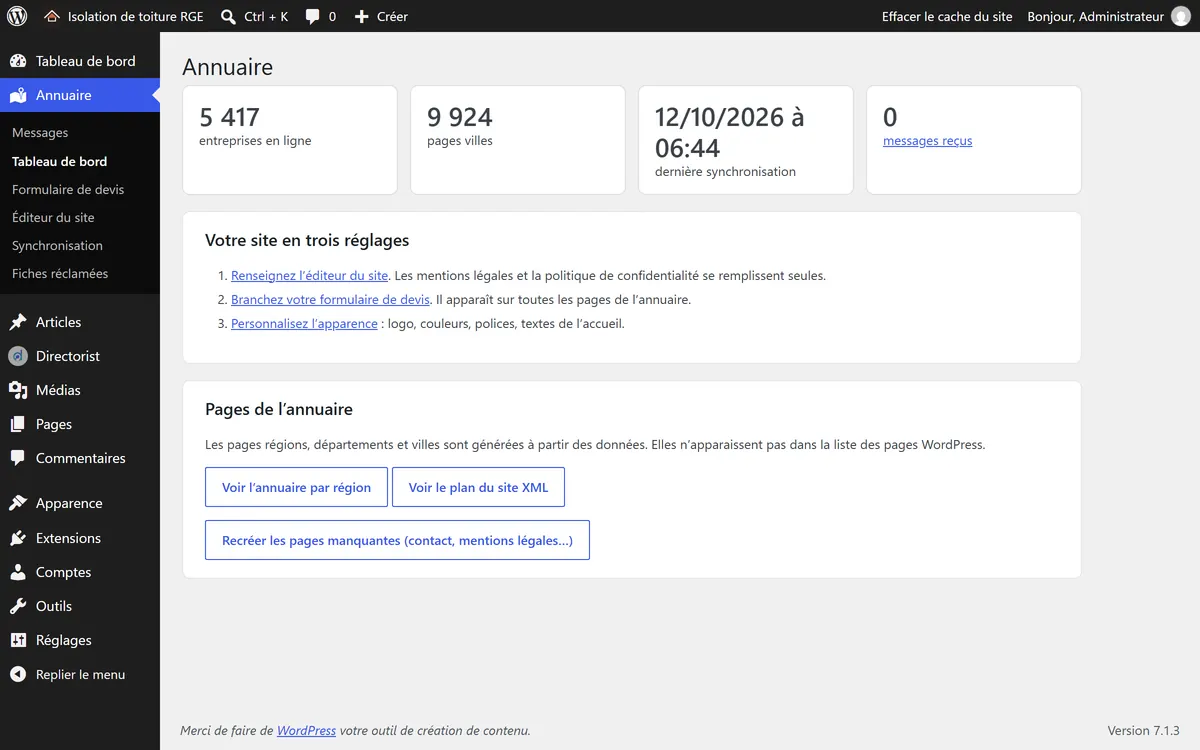Open the comments bubble icon in the top bar
Screen dimensions: 1200x750
click(313, 16)
